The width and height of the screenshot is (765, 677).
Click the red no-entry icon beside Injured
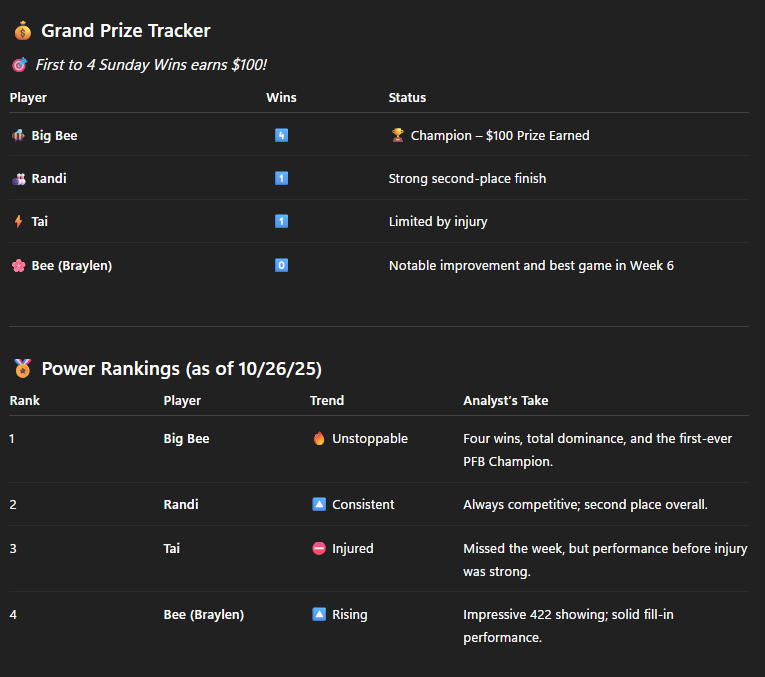[319, 548]
